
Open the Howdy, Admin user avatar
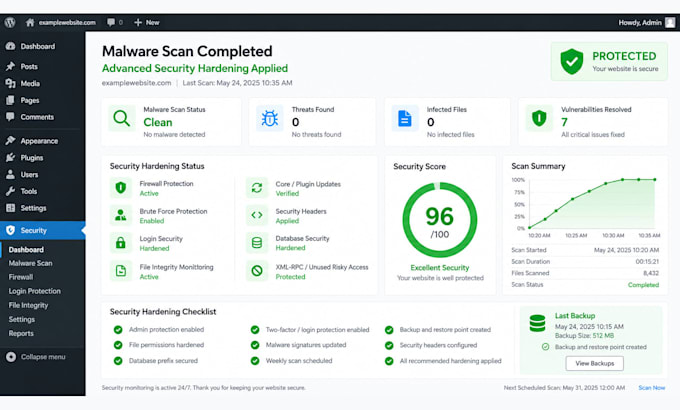click(670, 23)
